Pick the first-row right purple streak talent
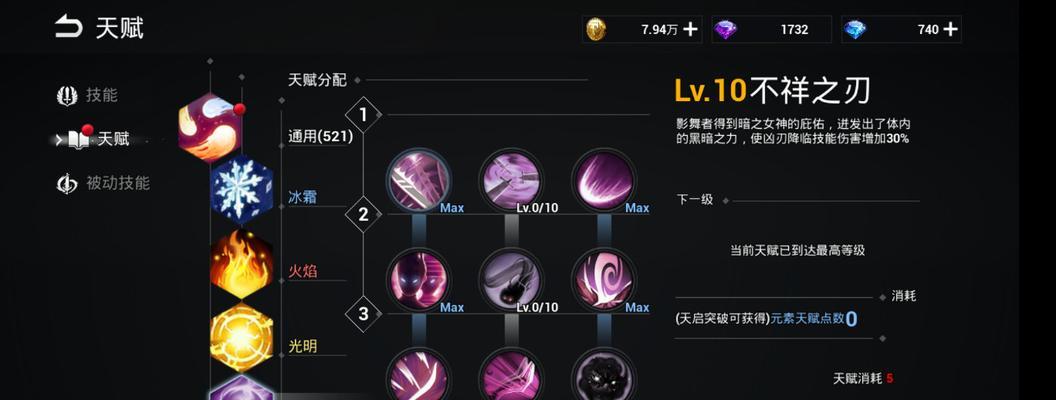This screenshot has height=400, width=1056. click(603, 180)
